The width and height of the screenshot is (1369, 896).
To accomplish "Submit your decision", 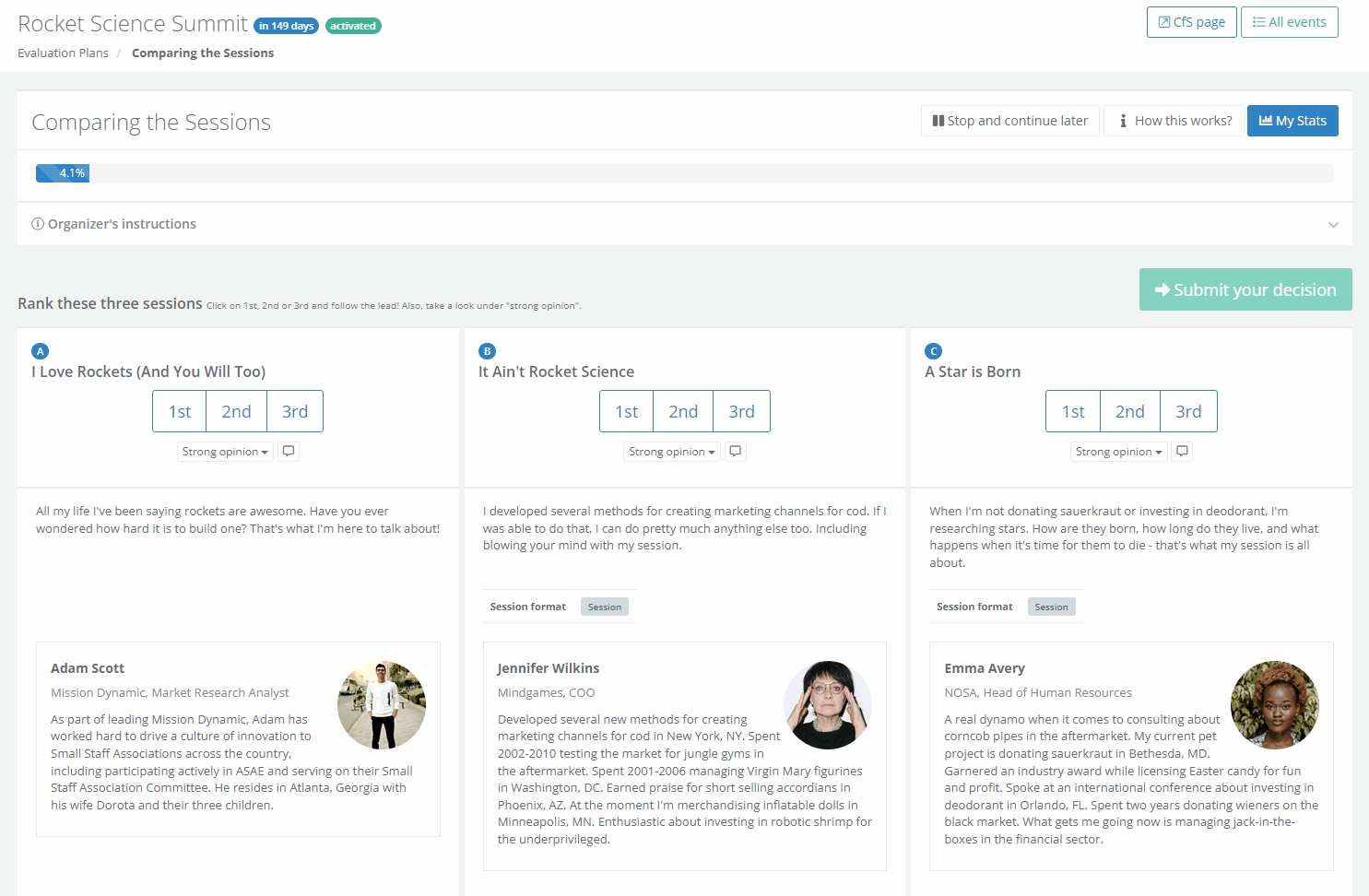I will (1245, 289).
